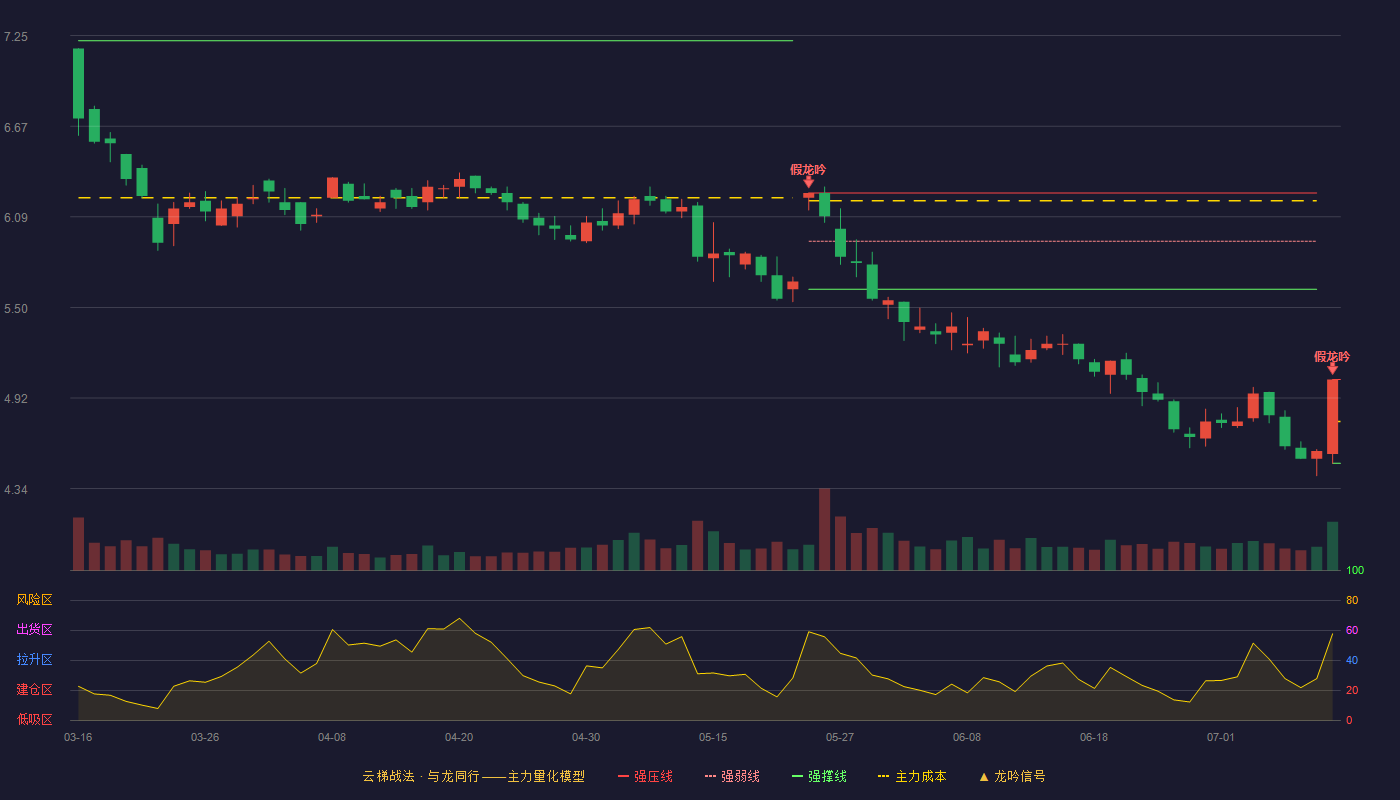Select the 建仓区 zone label
This screenshot has width=1400, height=800.
click(x=35, y=690)
